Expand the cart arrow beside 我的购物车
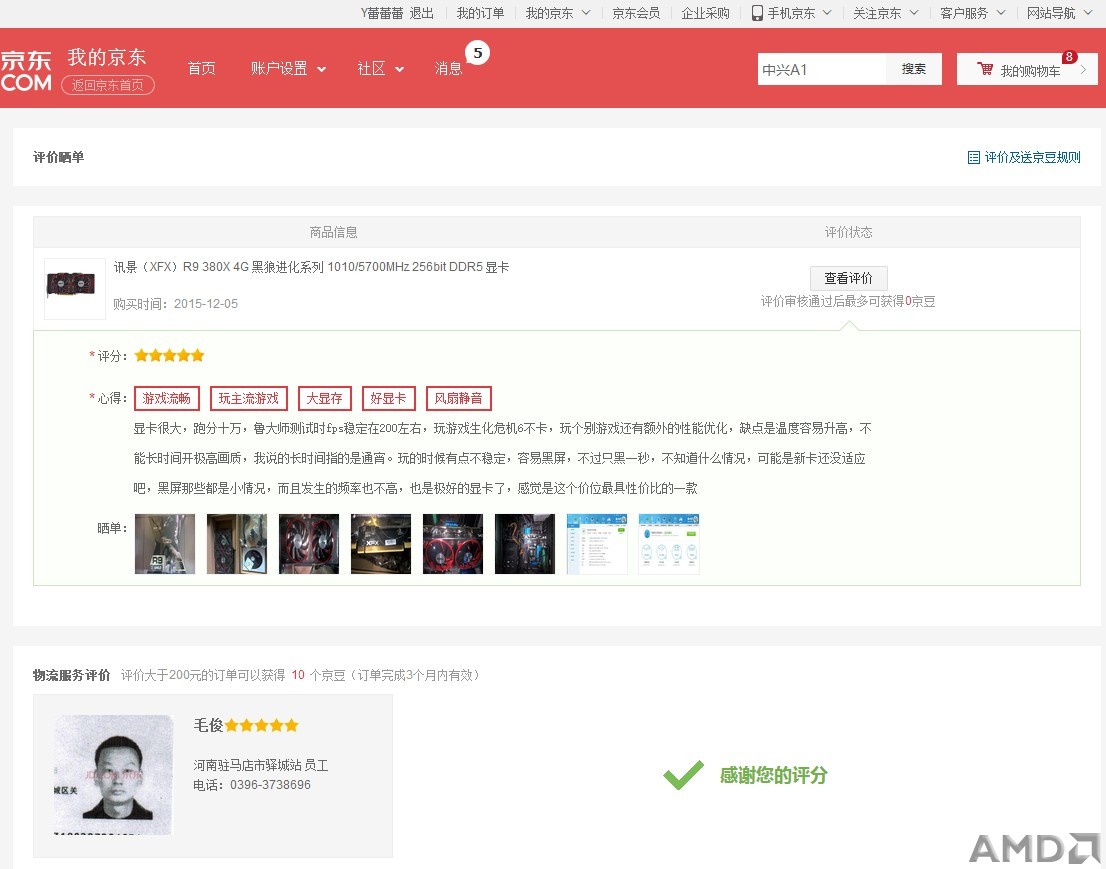 coord(1083,69)
